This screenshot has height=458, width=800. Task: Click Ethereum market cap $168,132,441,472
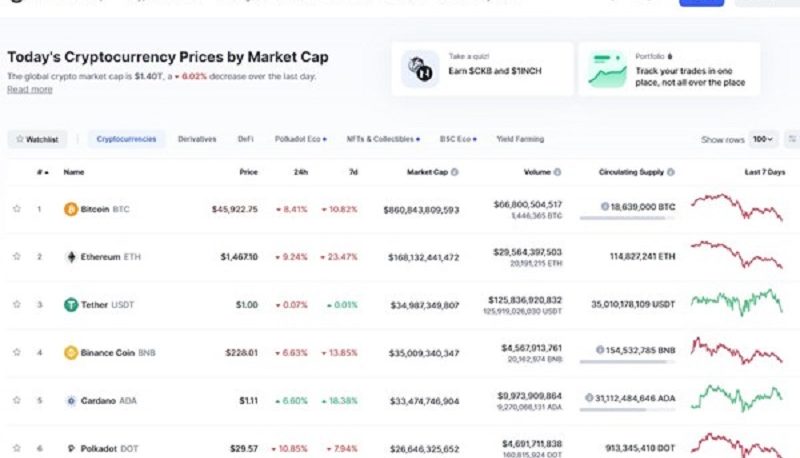pos(423,258)
